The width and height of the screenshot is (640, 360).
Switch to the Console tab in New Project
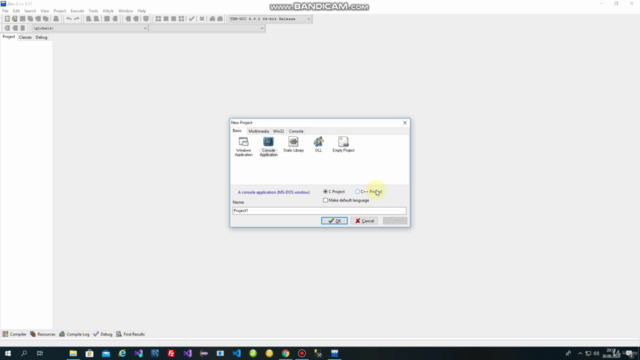point(296,131)
